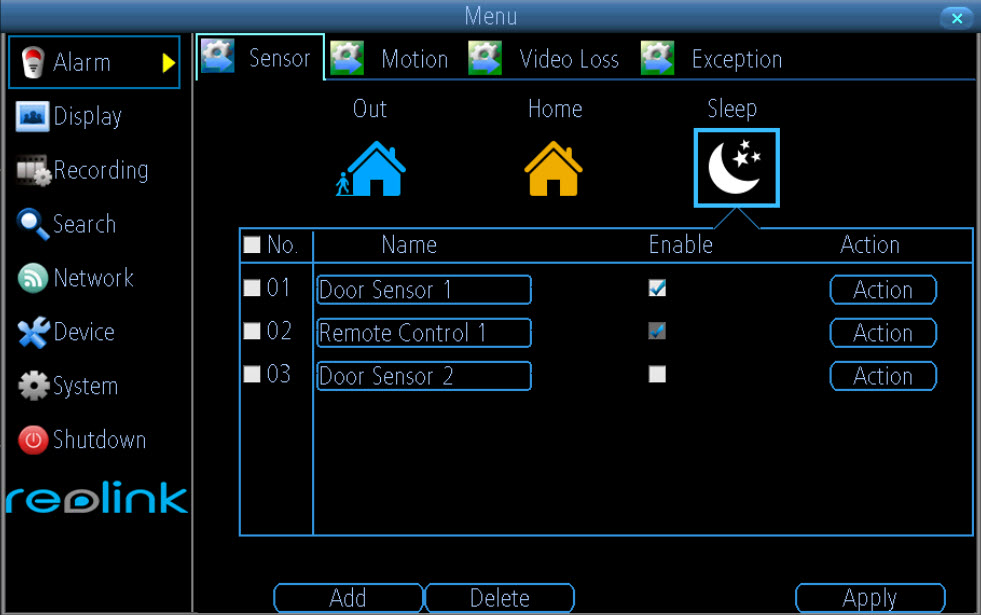Select the Home mode orange house icon
981x615 pixels.
point(553,168)
